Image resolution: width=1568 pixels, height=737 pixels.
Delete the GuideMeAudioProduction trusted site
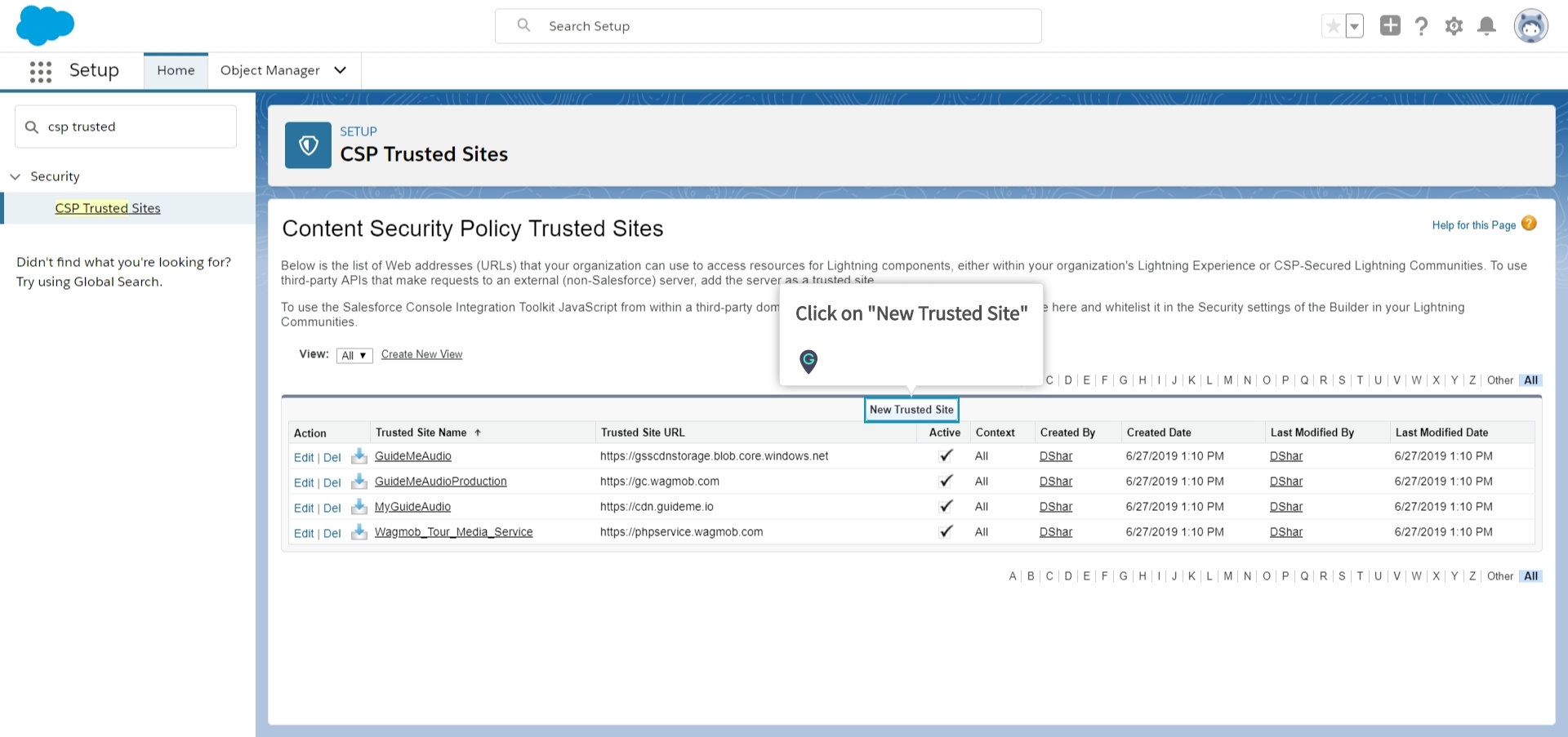tap(332, 482)
